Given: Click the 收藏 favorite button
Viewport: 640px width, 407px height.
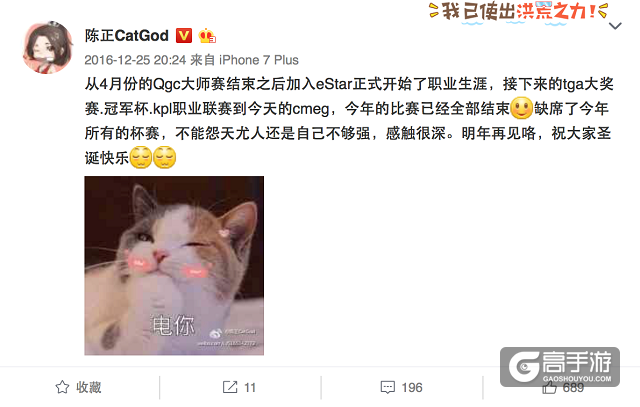Looking at the screenshot, I should pos(78,387).
